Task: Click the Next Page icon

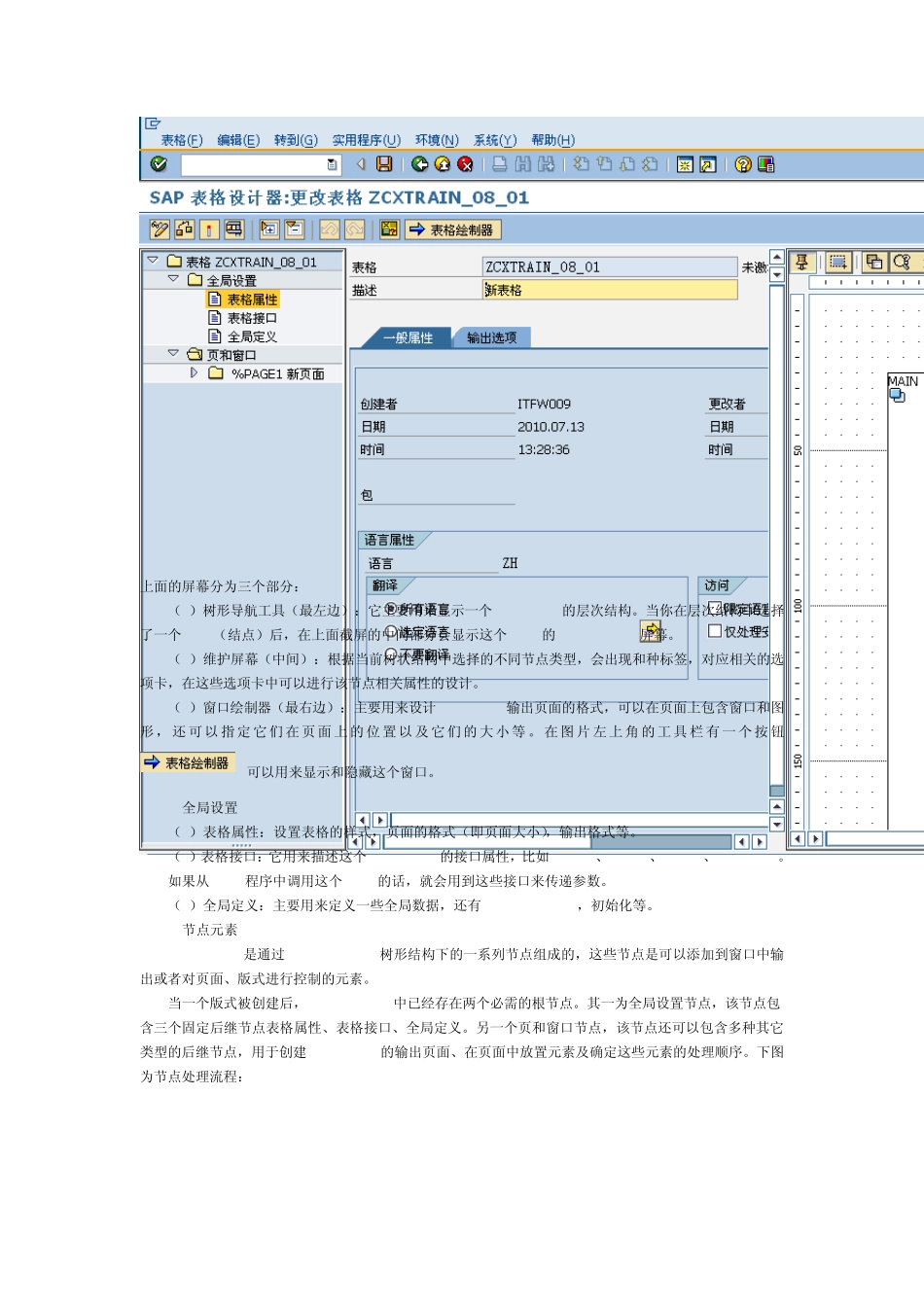Action: tap(627, 164)
